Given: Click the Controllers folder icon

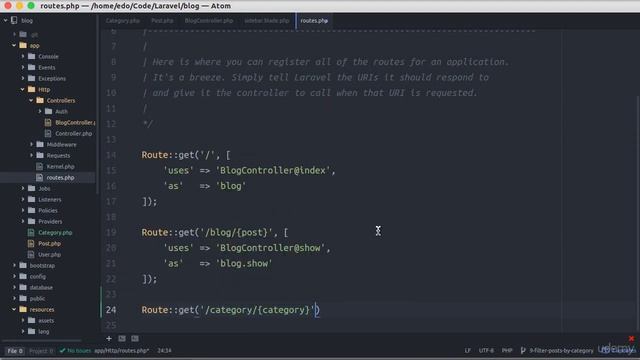Looking at the screenshot, I should pos(40,100).
